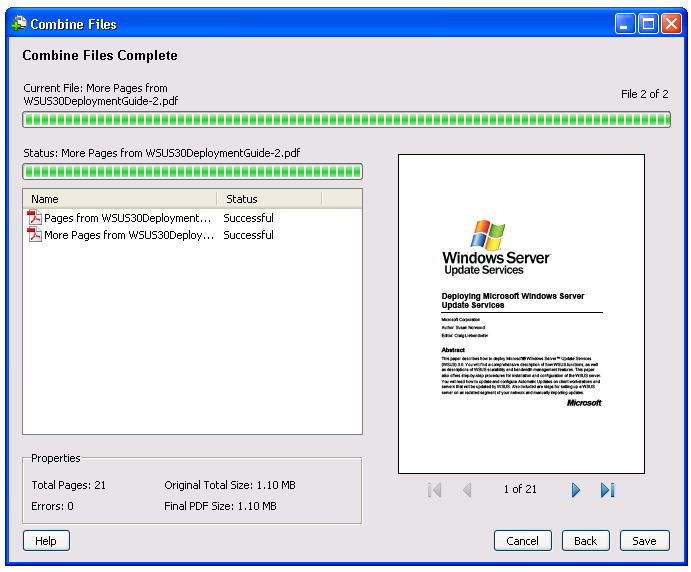Go to the previous preview page
The height and width of the screenshot is (572, 691).
pyautogui.click(x=468, y=490)
